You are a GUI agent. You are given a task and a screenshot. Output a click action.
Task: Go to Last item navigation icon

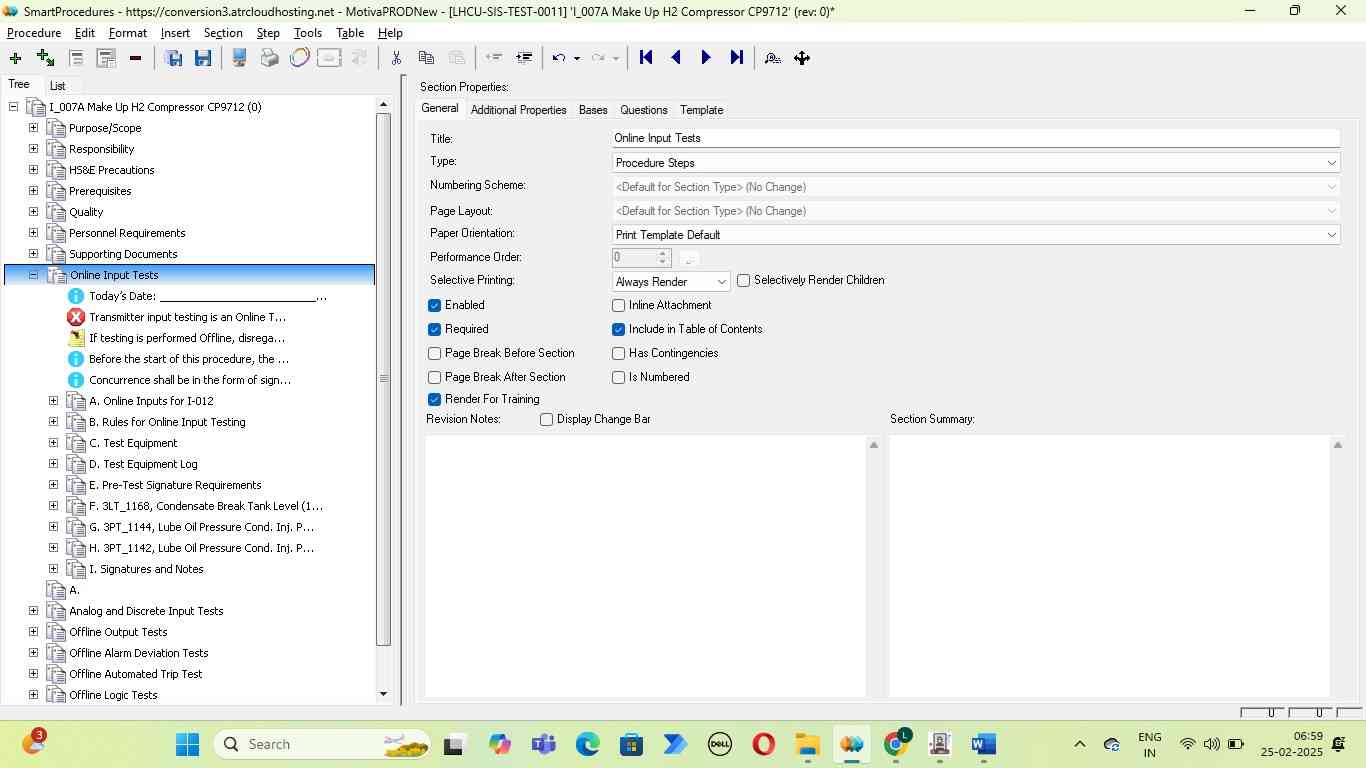click(x=737, y=58)
